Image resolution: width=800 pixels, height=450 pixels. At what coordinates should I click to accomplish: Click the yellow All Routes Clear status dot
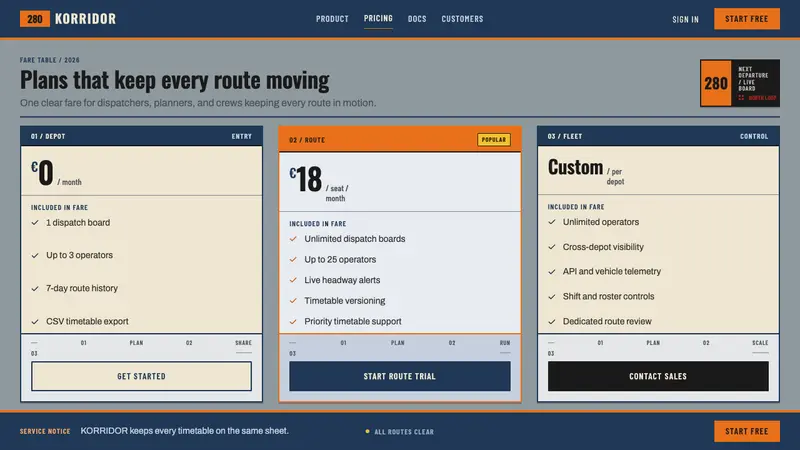367,432
